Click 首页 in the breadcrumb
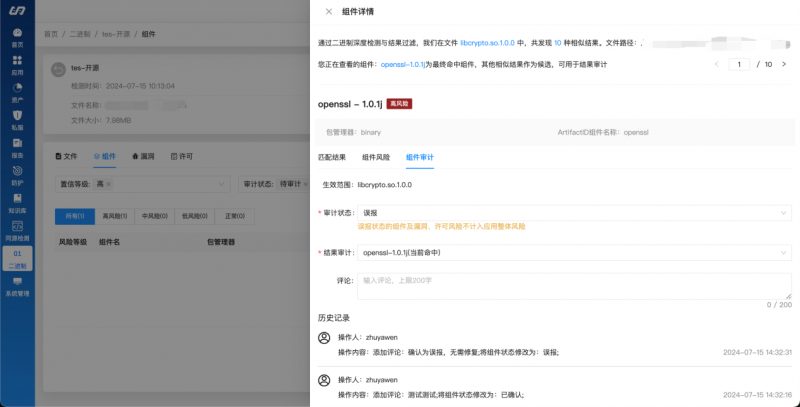Viewport: 800px width, 407px height. pyautogui.click(x=51, y=34)
